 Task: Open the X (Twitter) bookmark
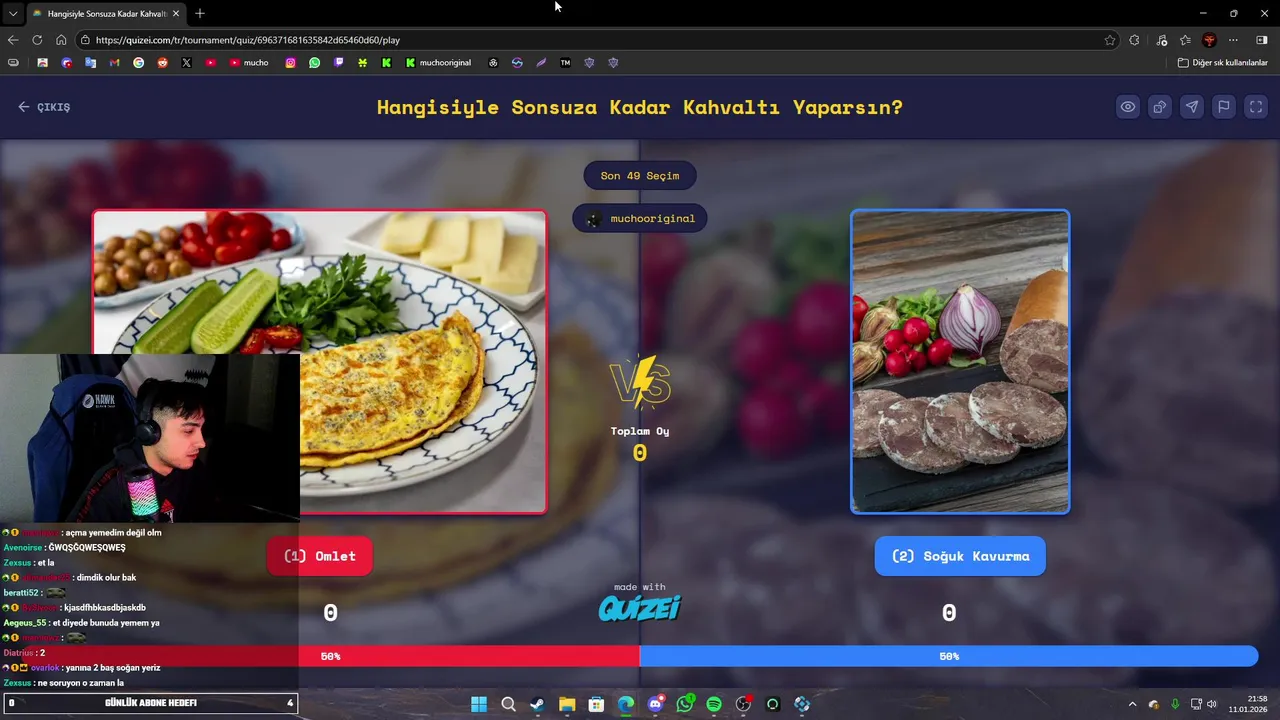[x=186, y=62]
